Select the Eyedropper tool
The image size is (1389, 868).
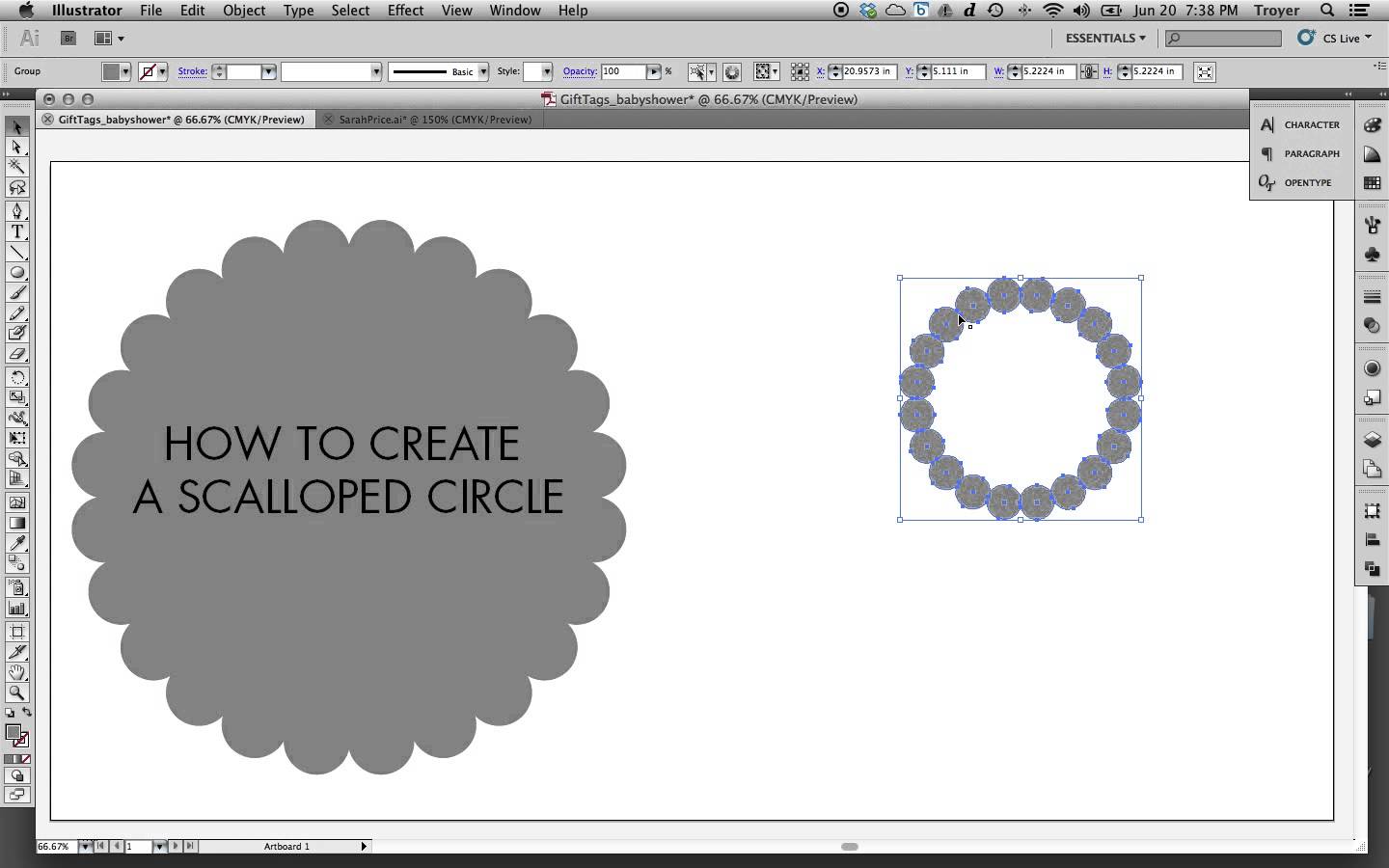(17, 543)
